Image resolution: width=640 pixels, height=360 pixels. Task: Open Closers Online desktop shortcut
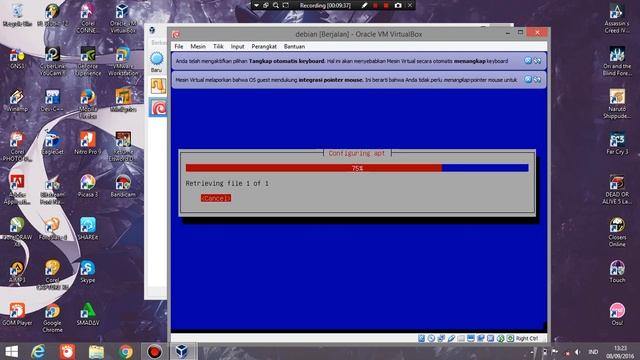(617, 233)
